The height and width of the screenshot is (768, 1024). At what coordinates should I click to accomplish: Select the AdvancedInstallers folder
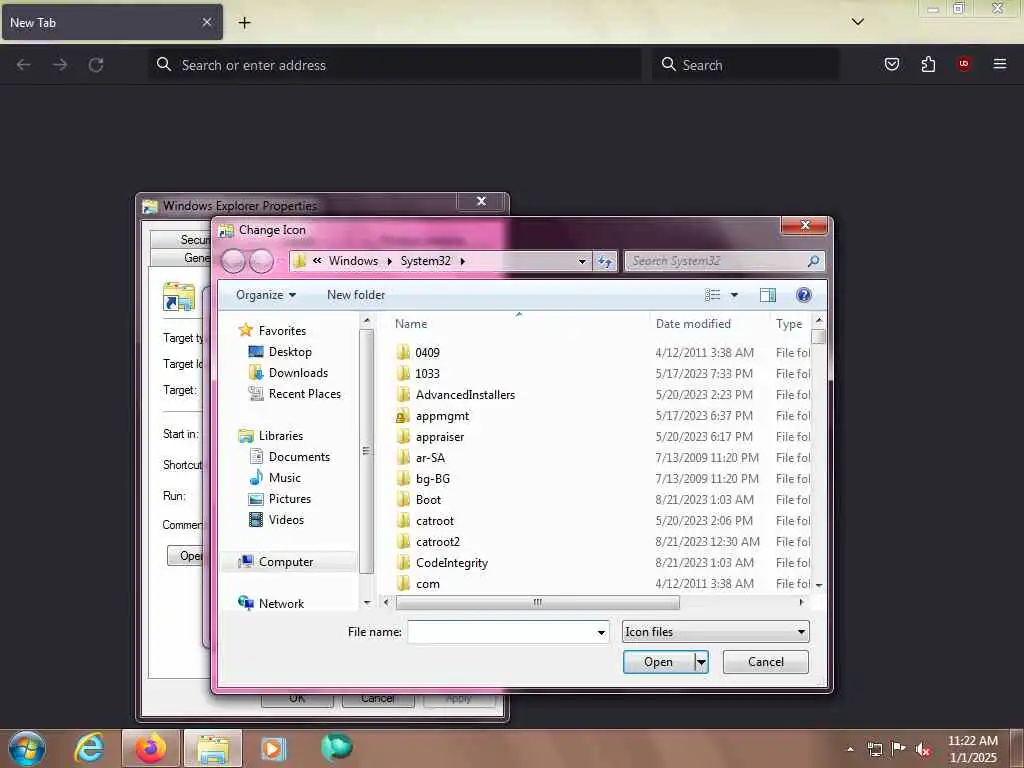[465, 394]
